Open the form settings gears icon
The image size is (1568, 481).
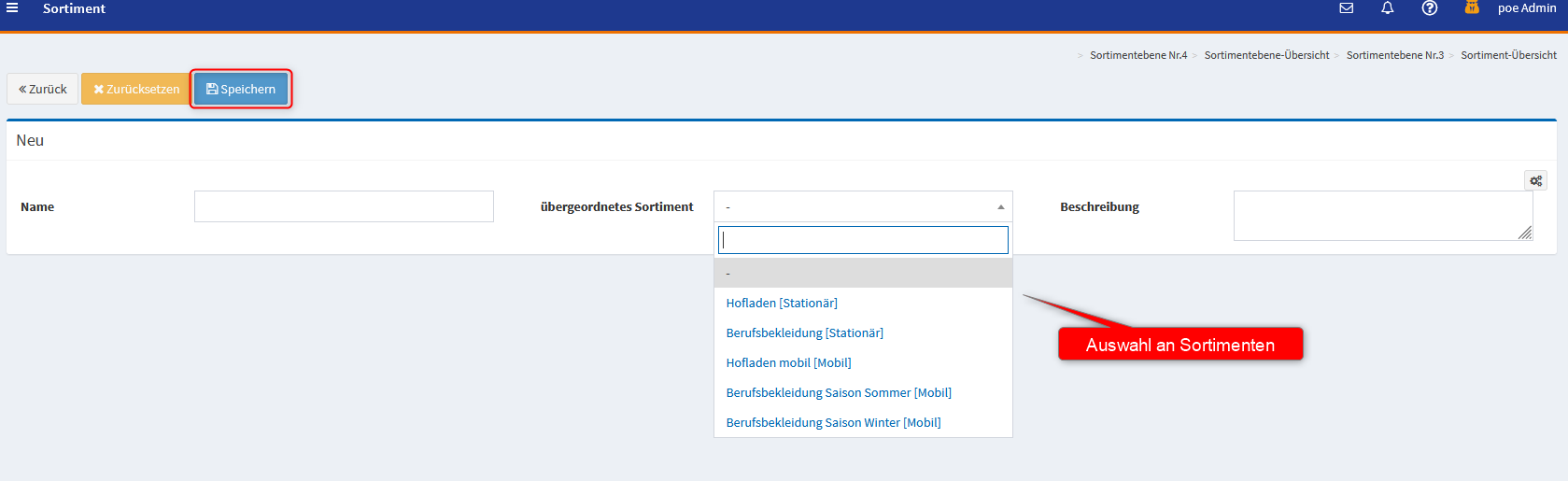1535,180
